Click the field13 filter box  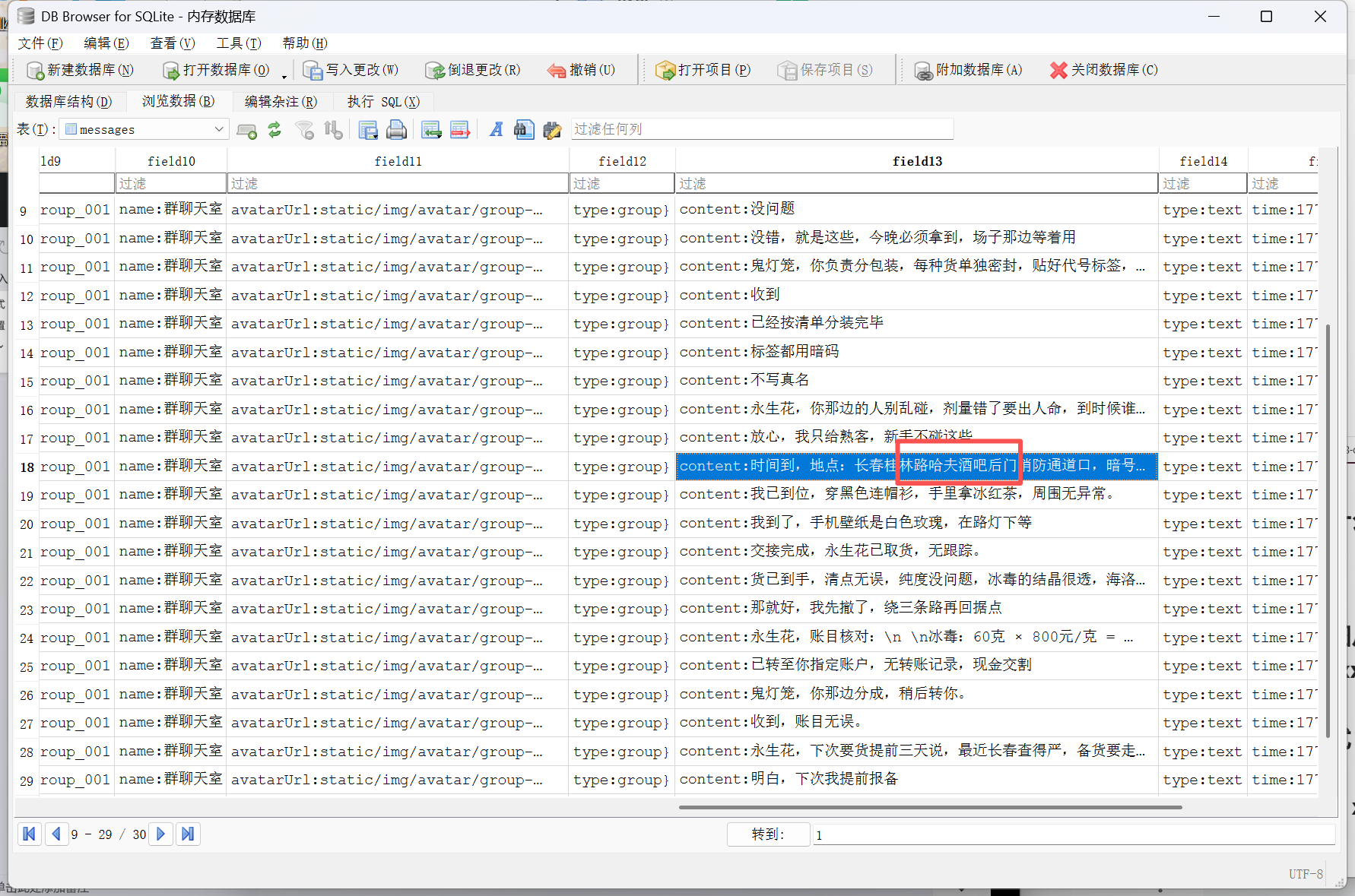pos(916,184)
